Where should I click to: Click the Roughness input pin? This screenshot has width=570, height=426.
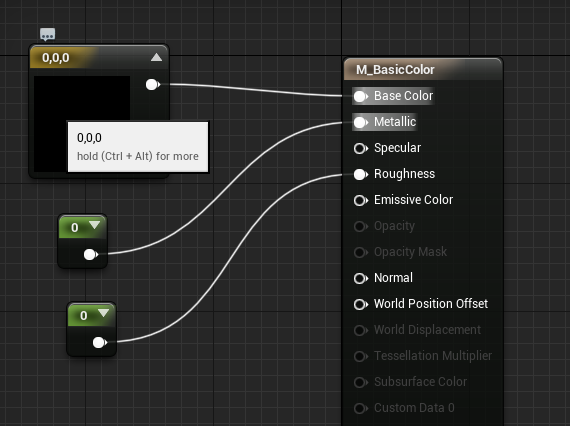pos(361,174)
